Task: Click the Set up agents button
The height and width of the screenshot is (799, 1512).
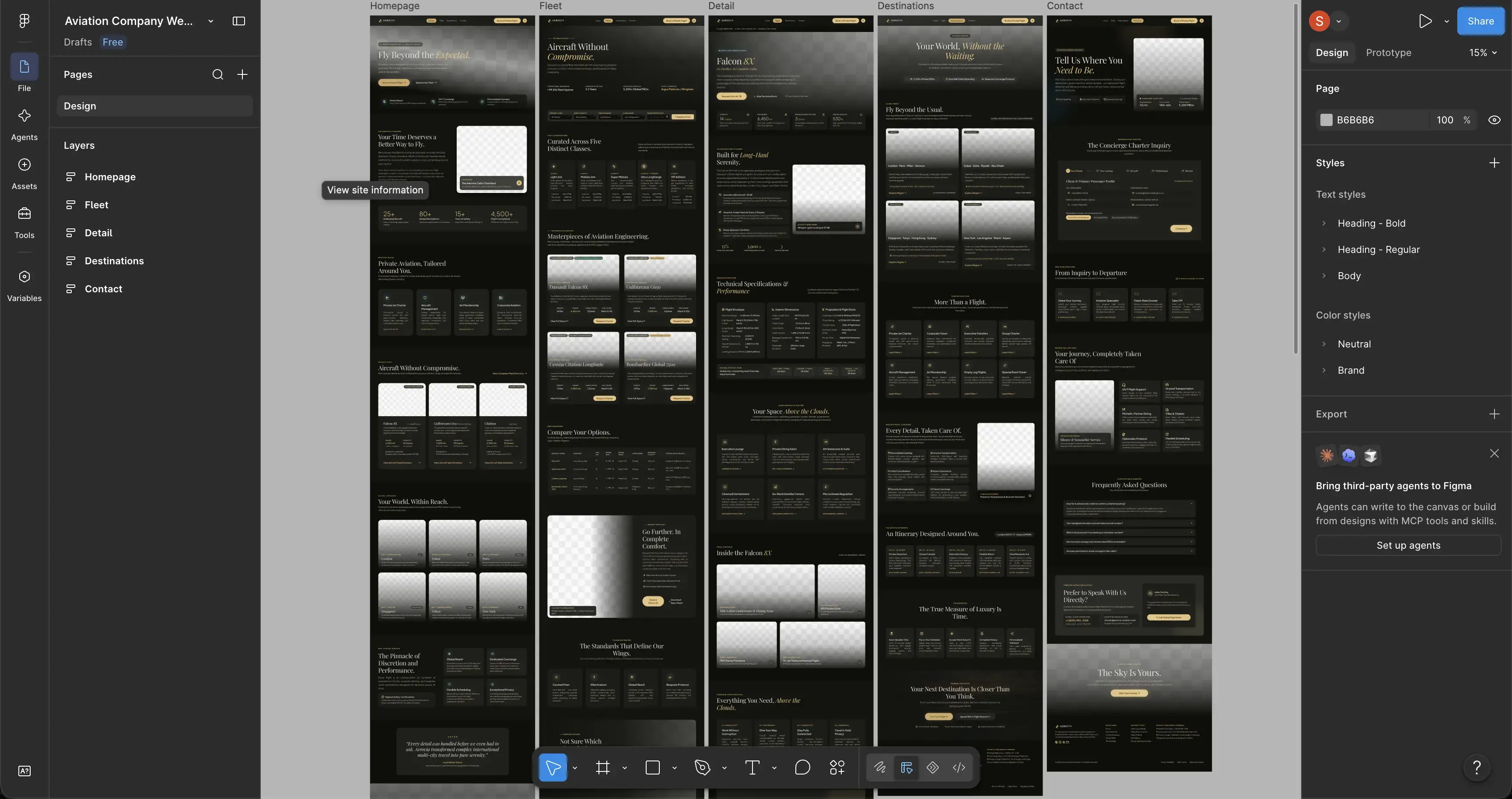Action: [x=1408, y=545]
